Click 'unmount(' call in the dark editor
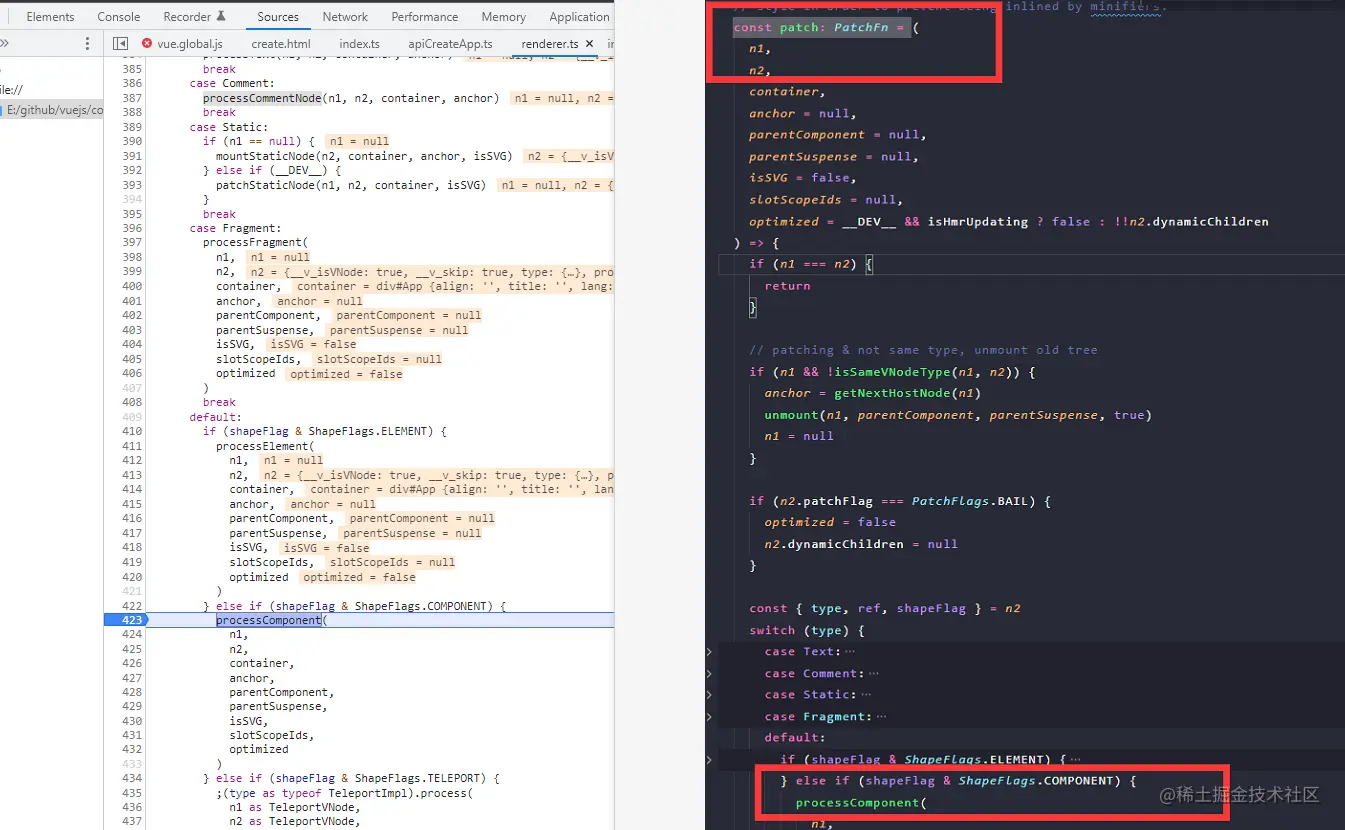 [x=796, y=414]
